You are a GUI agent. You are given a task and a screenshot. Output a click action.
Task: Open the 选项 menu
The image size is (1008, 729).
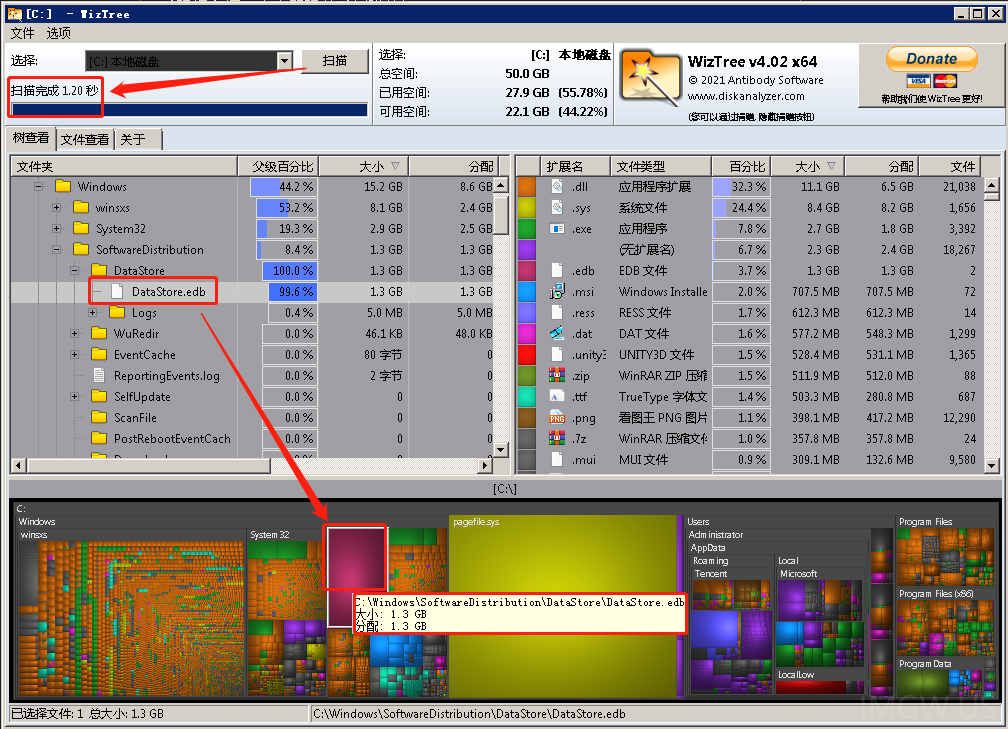click(58, 33)
